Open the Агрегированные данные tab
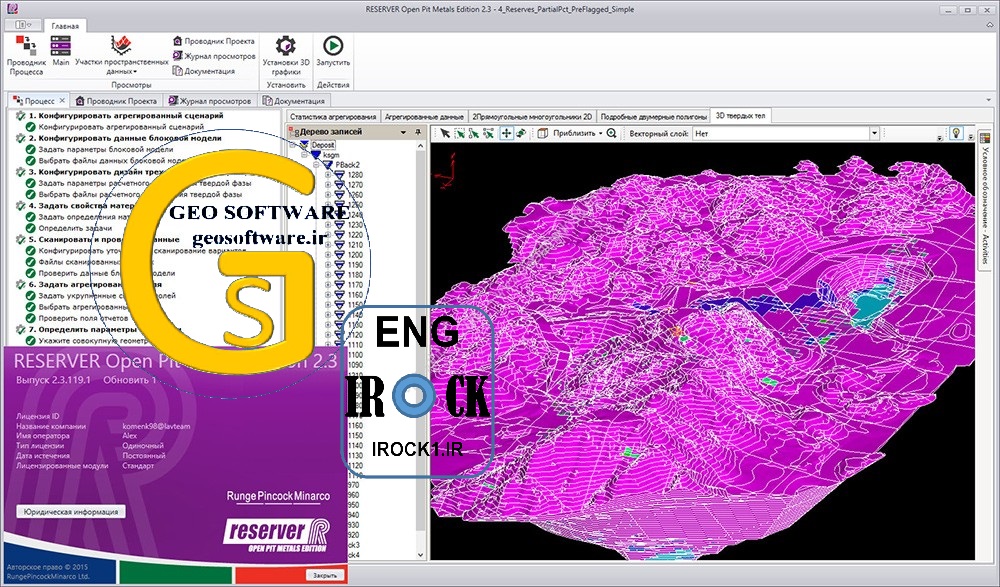Screen dimensions: 1000x587 pos(424,117)
